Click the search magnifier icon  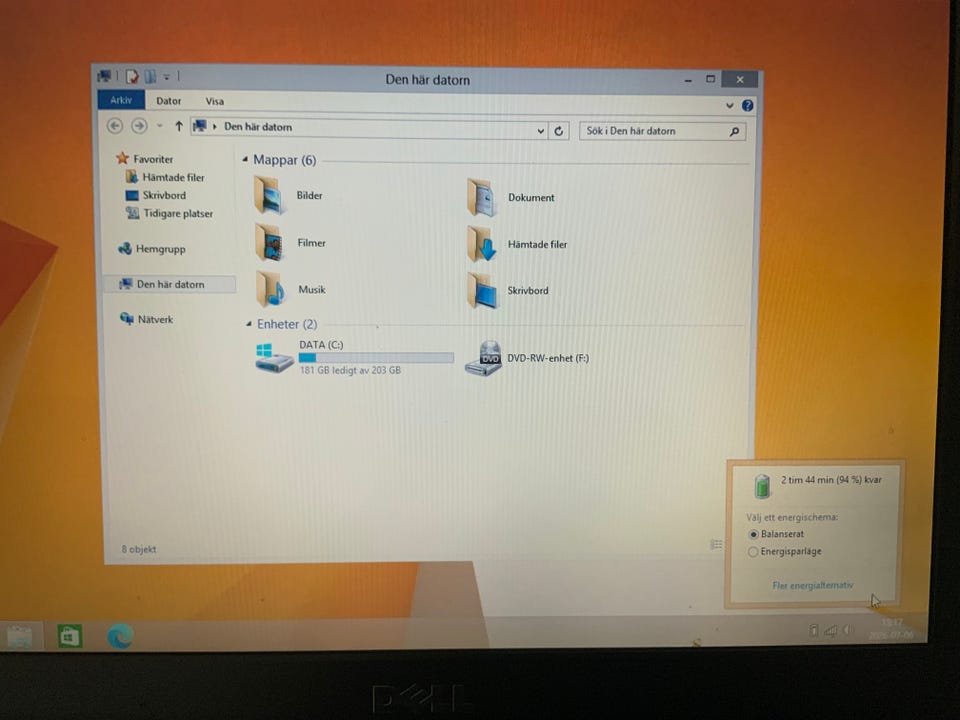pos(734,131)
